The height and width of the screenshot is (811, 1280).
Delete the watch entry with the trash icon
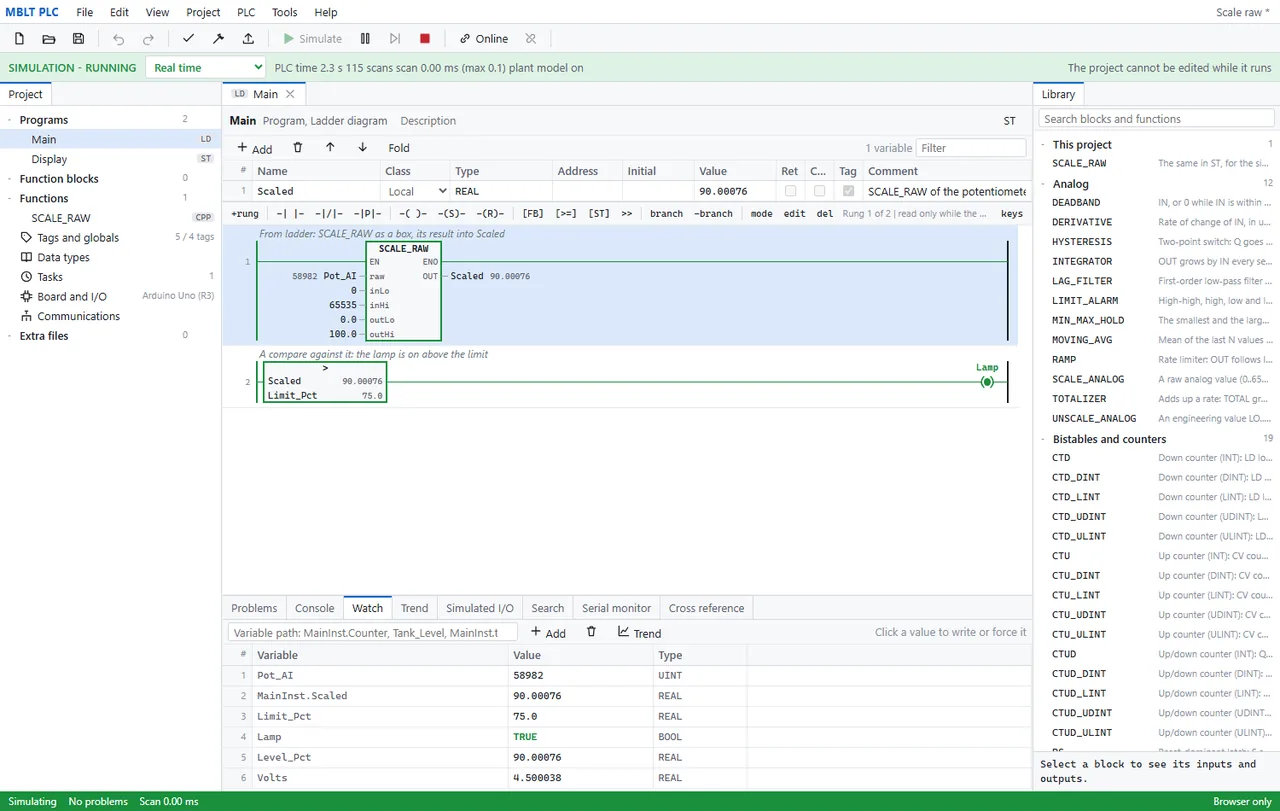pyautogui.click(x=591, y=632)
